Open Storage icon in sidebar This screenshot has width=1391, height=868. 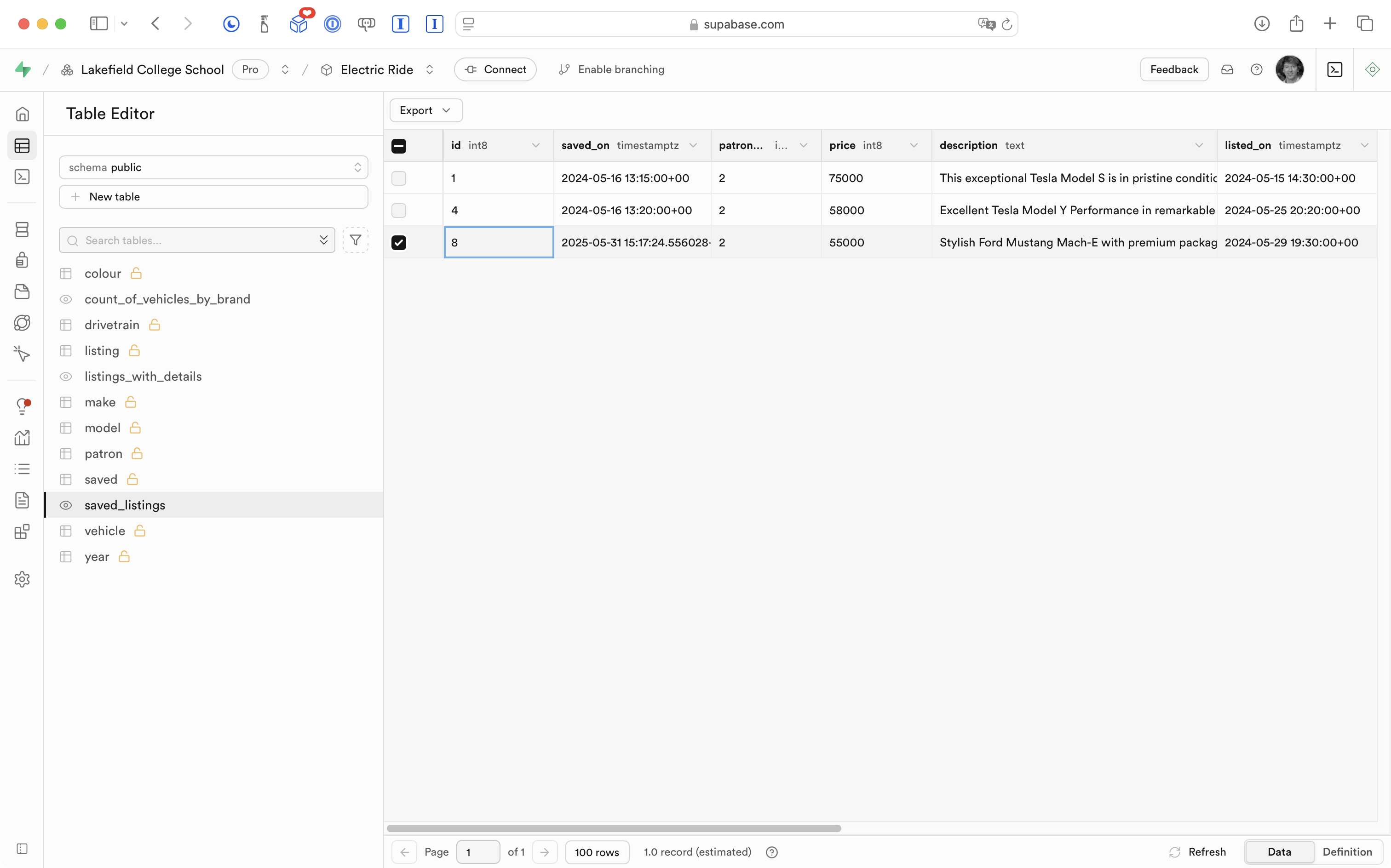click(22, 291)
